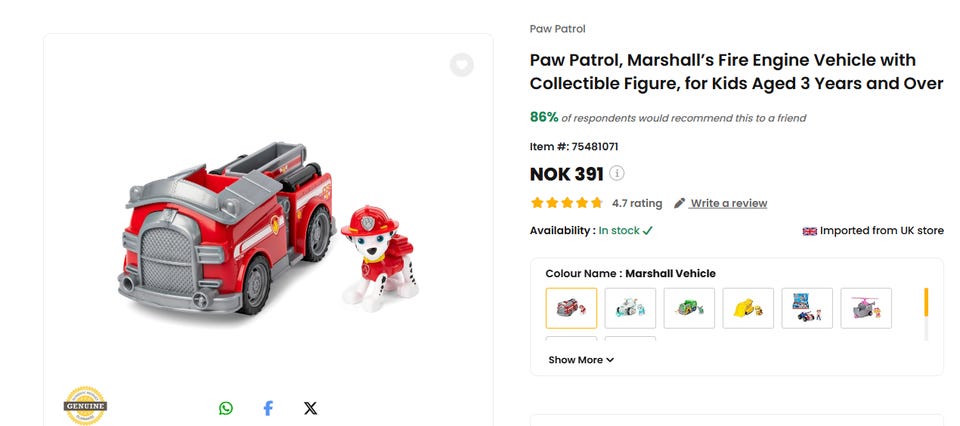The height and width of the screenshot is (426, 960).
Task: Pick the yellow bulldozer vehicle option
Action: point(749,308)
